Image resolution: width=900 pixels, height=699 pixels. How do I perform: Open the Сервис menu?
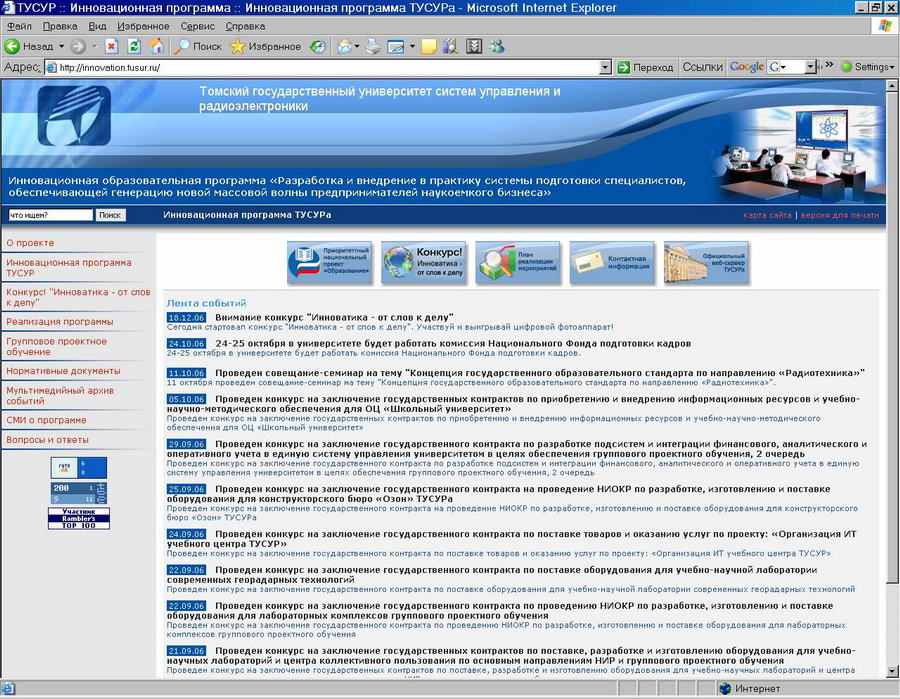point(197,26)
